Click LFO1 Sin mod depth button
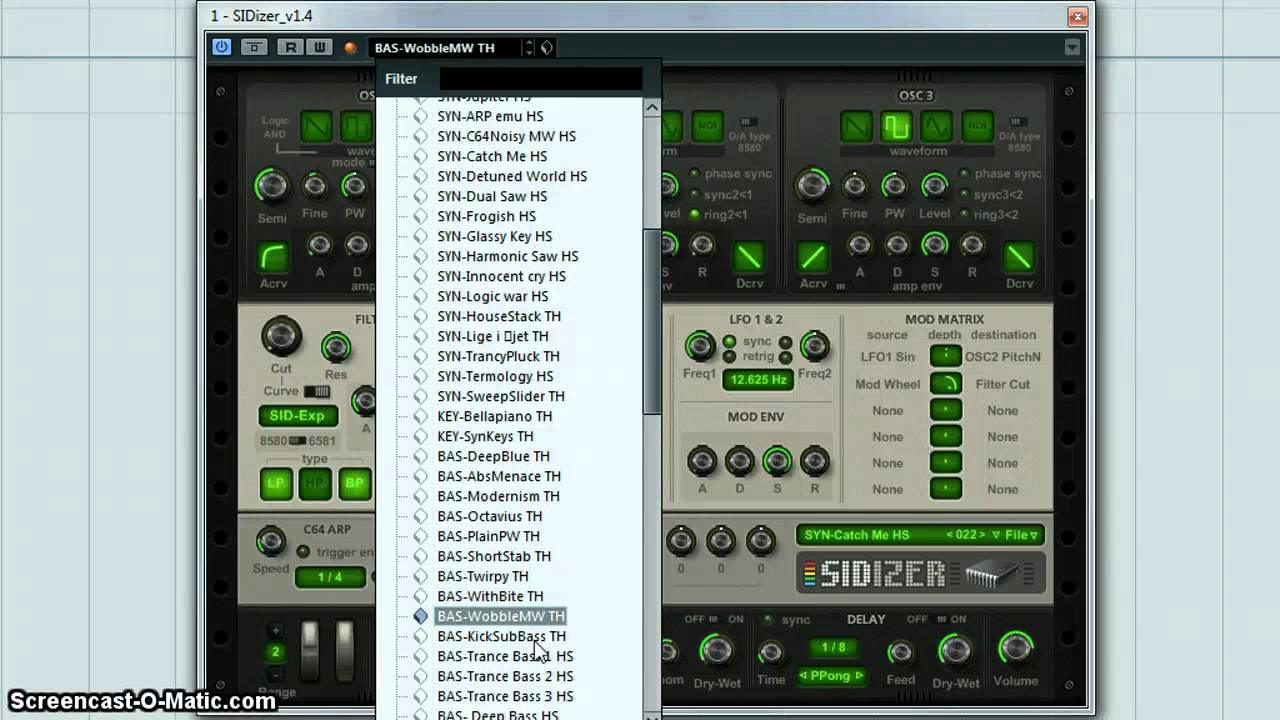1280x720 pixels. click(x=945, y=356)
